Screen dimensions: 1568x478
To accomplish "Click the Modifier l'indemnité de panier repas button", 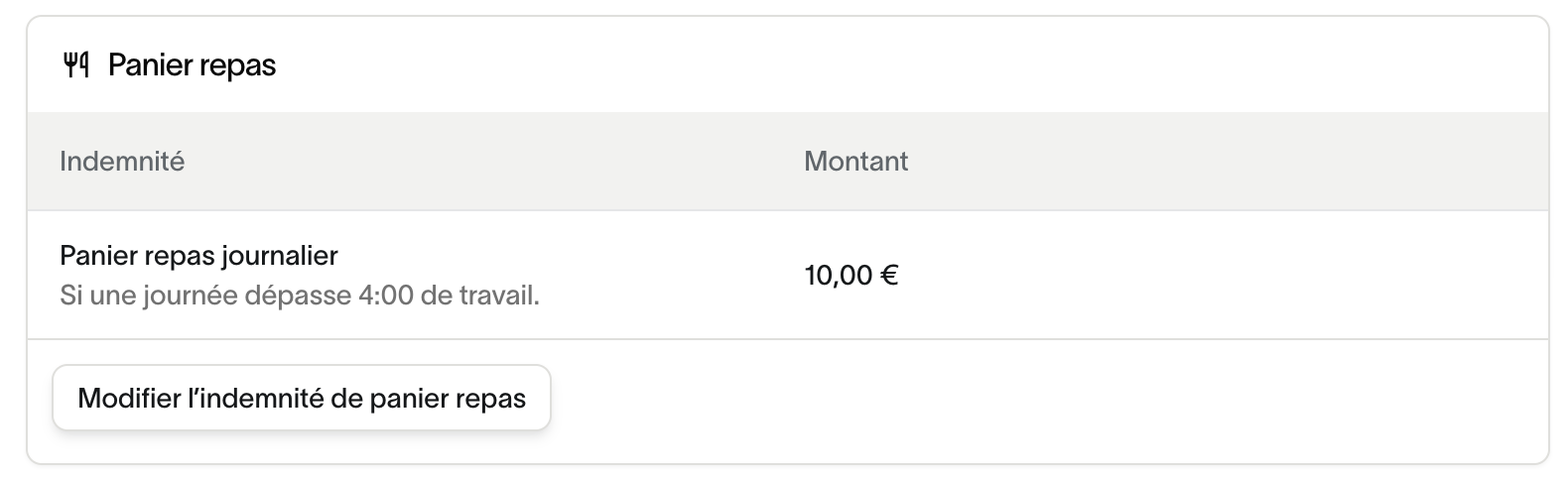I will [x=302, y=399].
